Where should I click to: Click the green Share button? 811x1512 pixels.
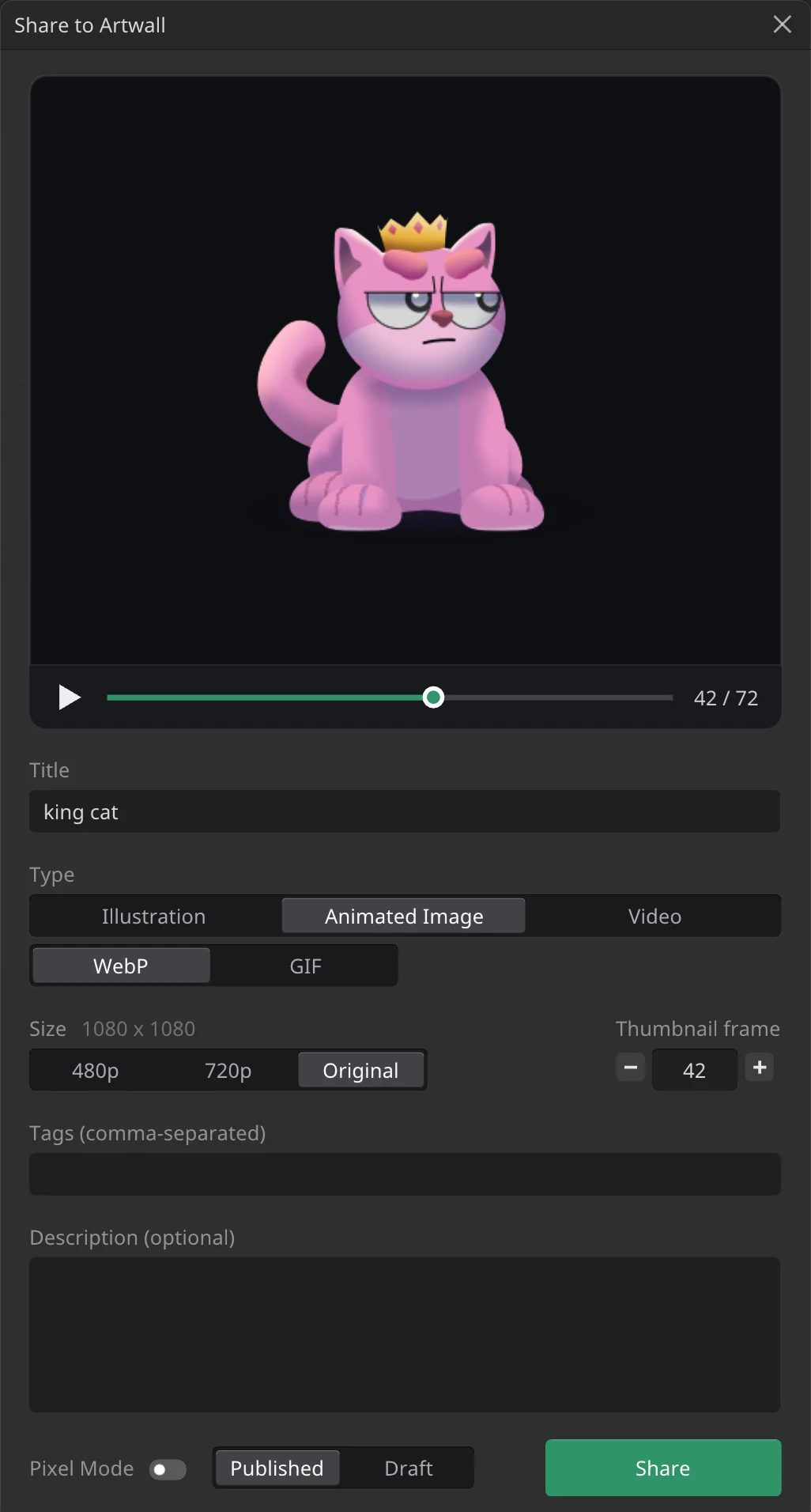pyautogui.click(x=663, y=1468)
